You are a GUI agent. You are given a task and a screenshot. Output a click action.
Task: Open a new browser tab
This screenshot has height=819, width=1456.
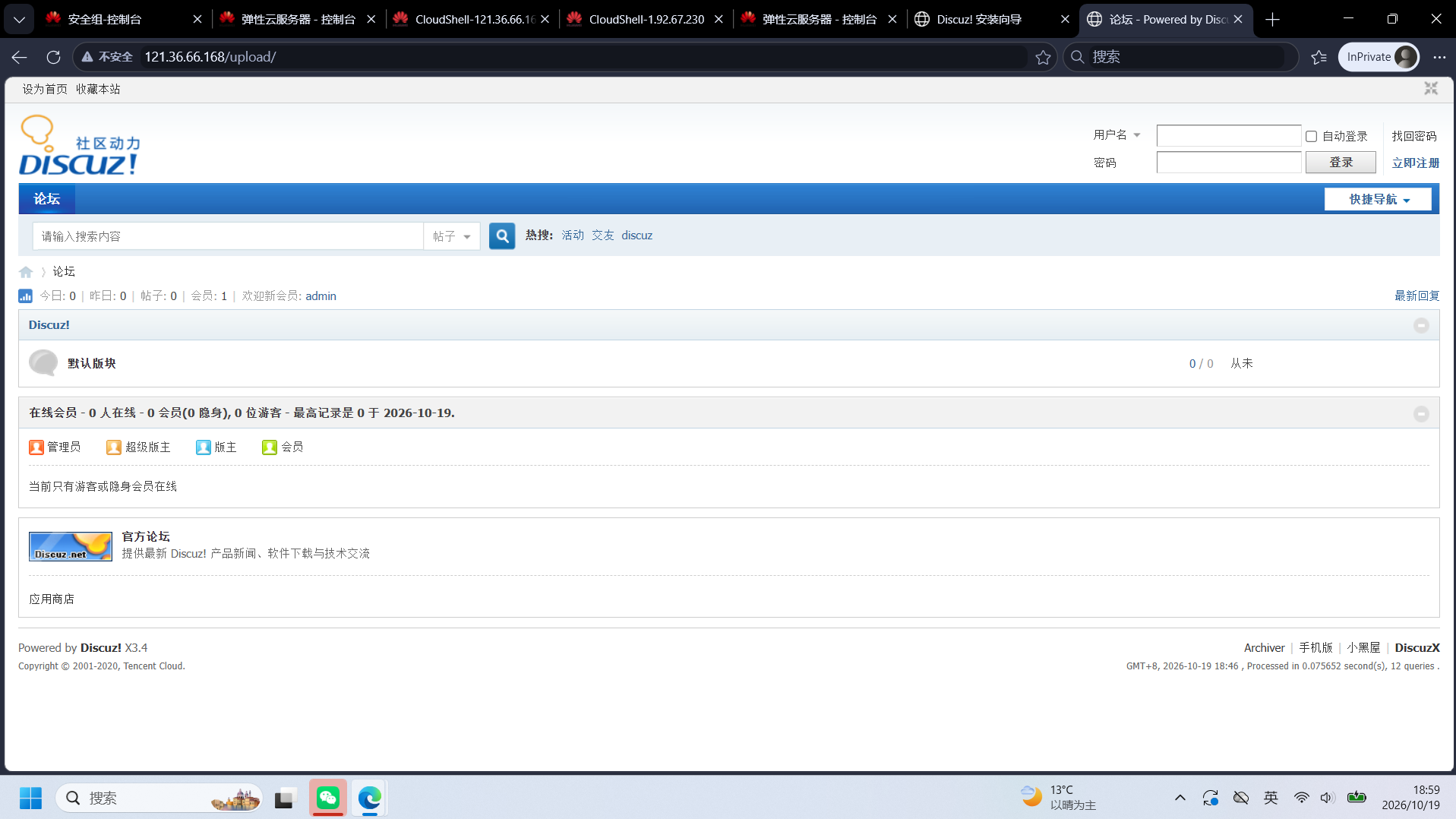[1273, 19]
